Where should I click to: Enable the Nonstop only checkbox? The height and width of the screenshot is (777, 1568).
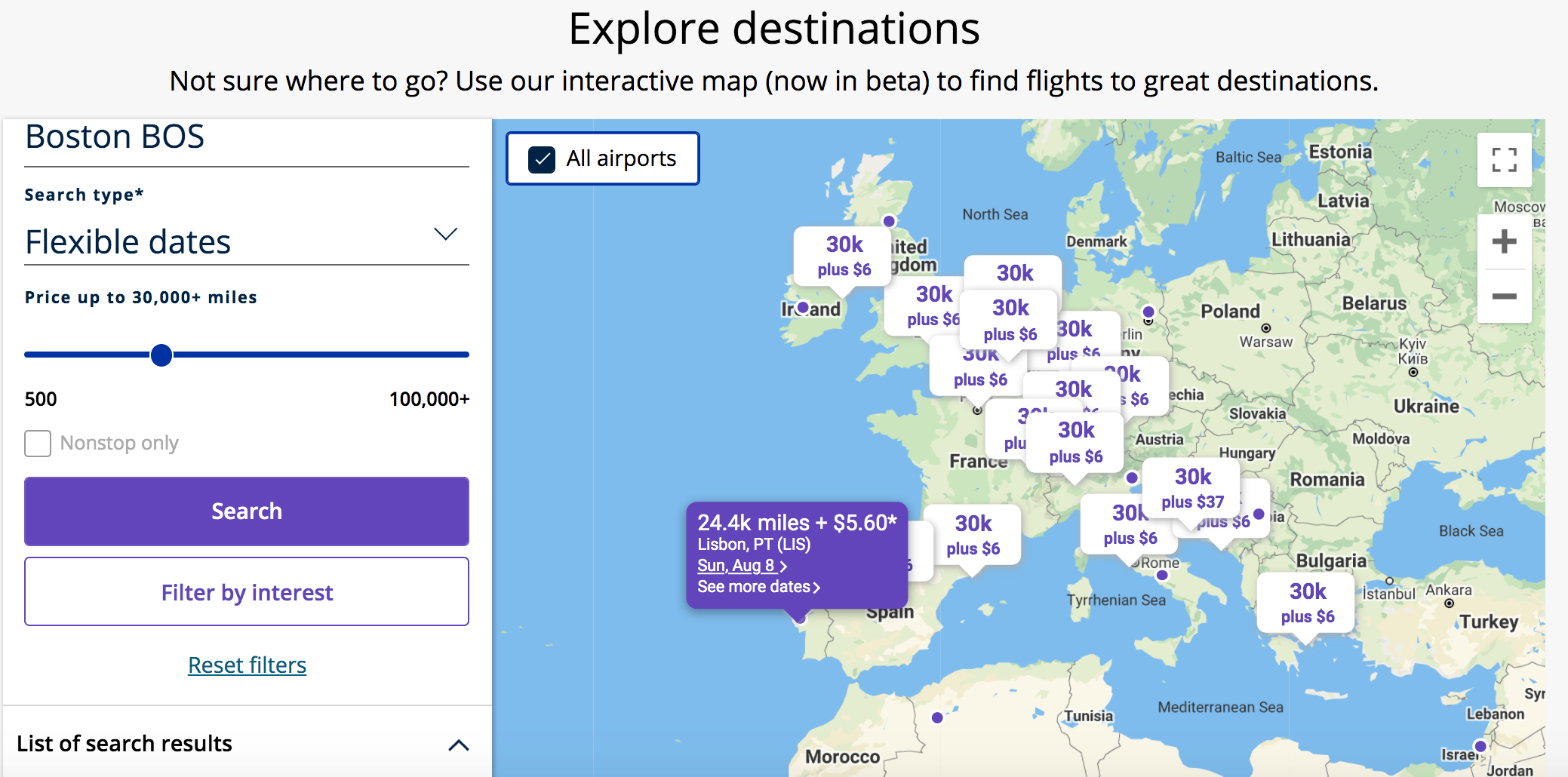pos(38,444)
